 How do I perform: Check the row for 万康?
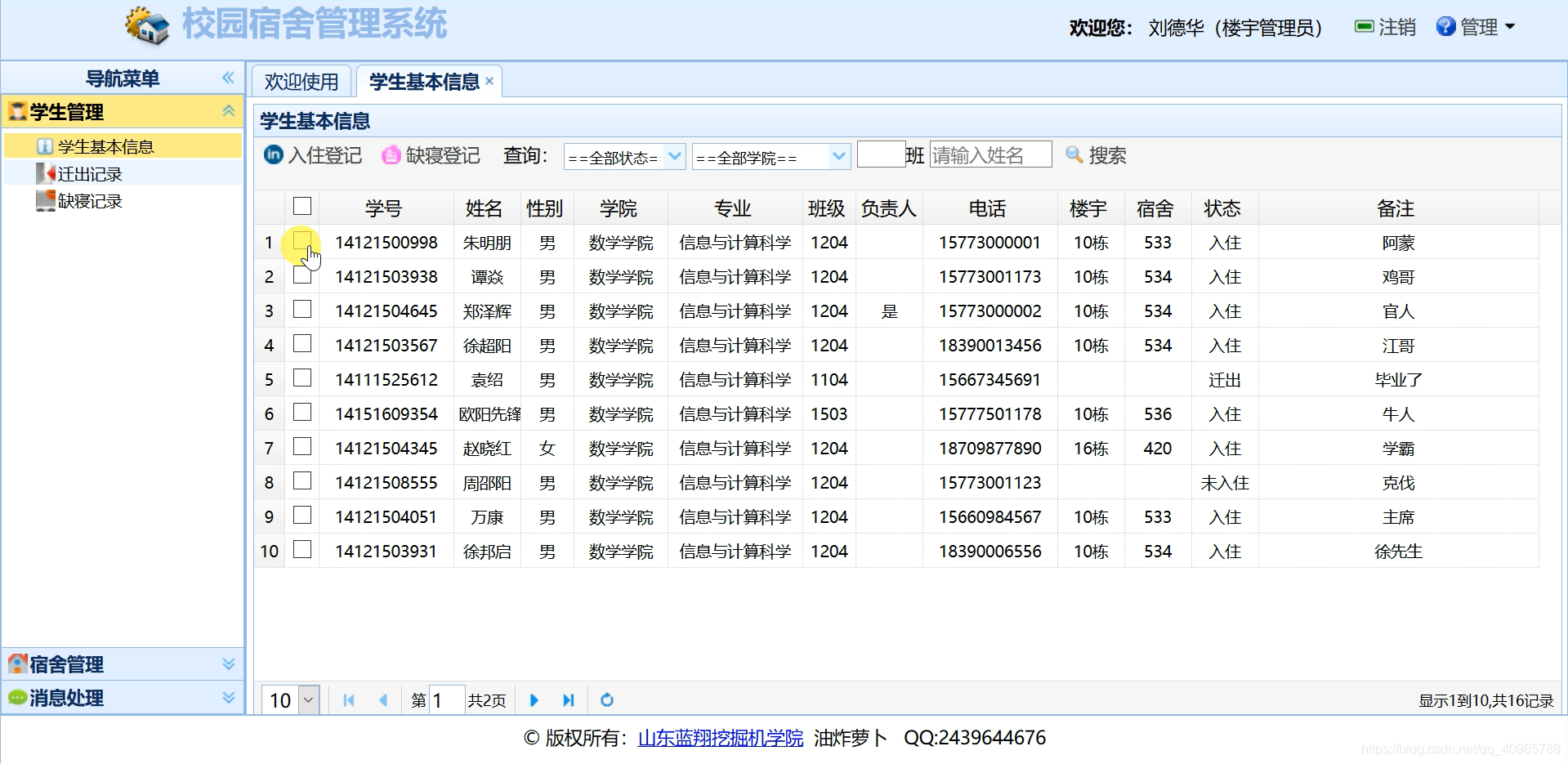tap(302, 515)
